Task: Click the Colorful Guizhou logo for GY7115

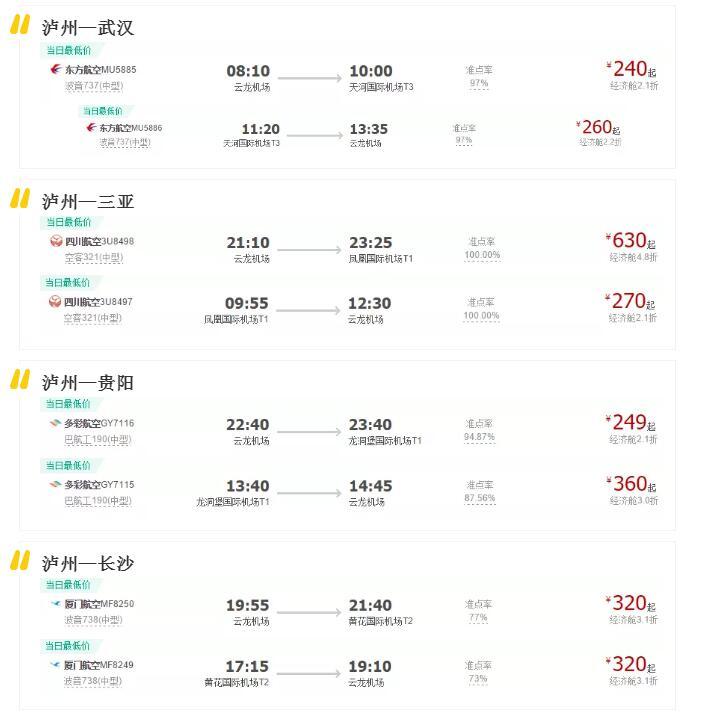Action: point(56,484)
